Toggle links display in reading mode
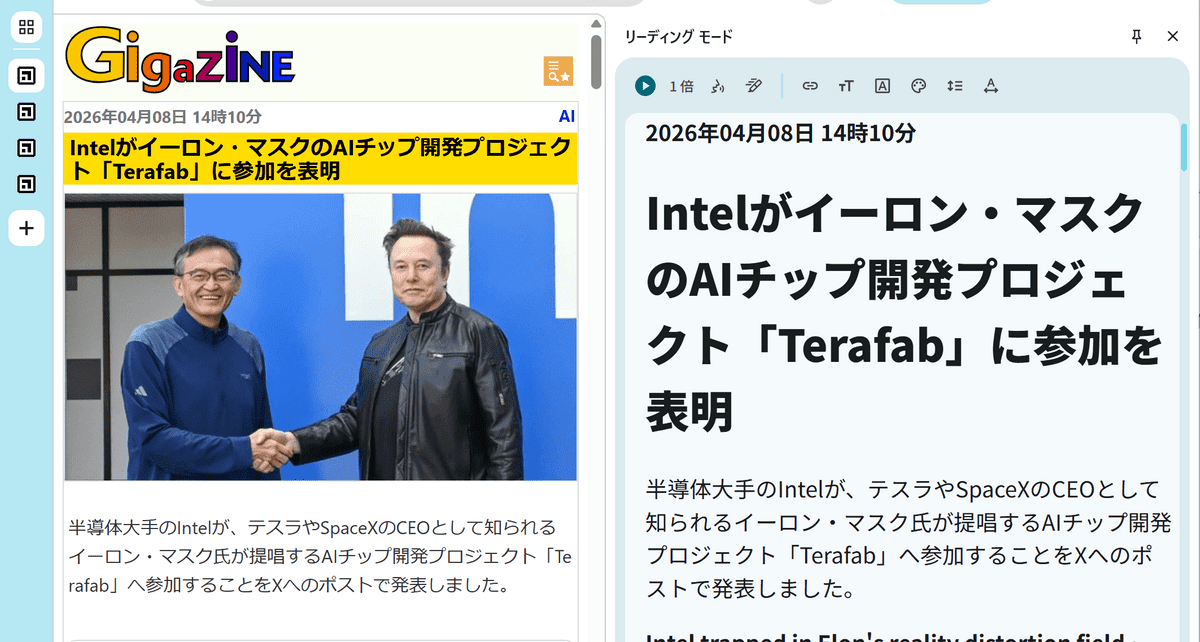This screenshot has width=1200, height=642. coord(810,86)
